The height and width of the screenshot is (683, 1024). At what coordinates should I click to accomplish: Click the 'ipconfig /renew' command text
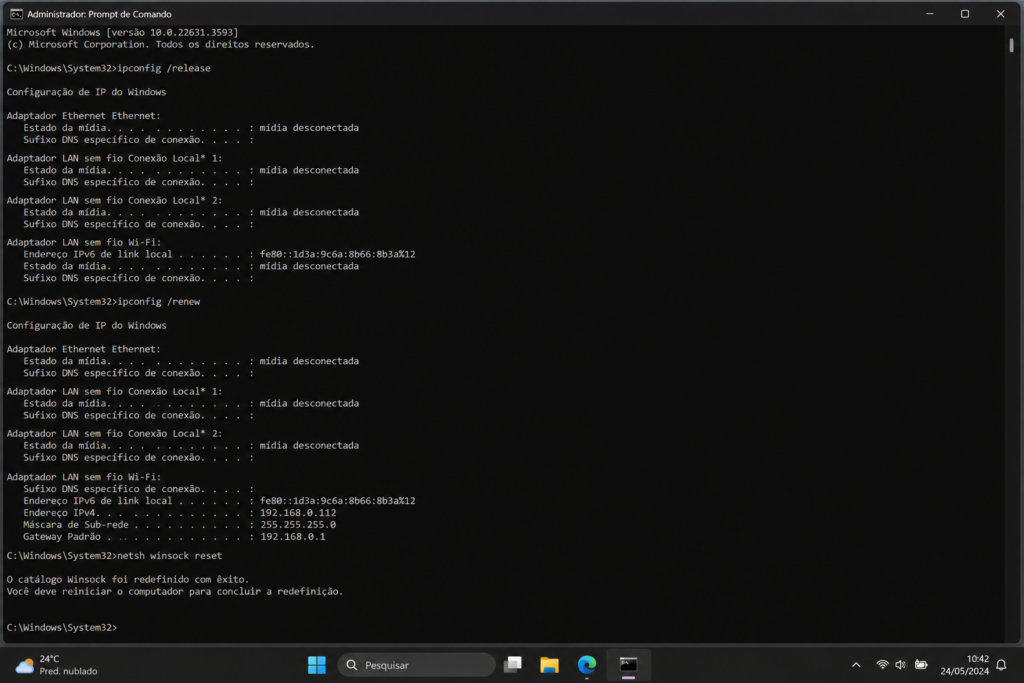159,302
